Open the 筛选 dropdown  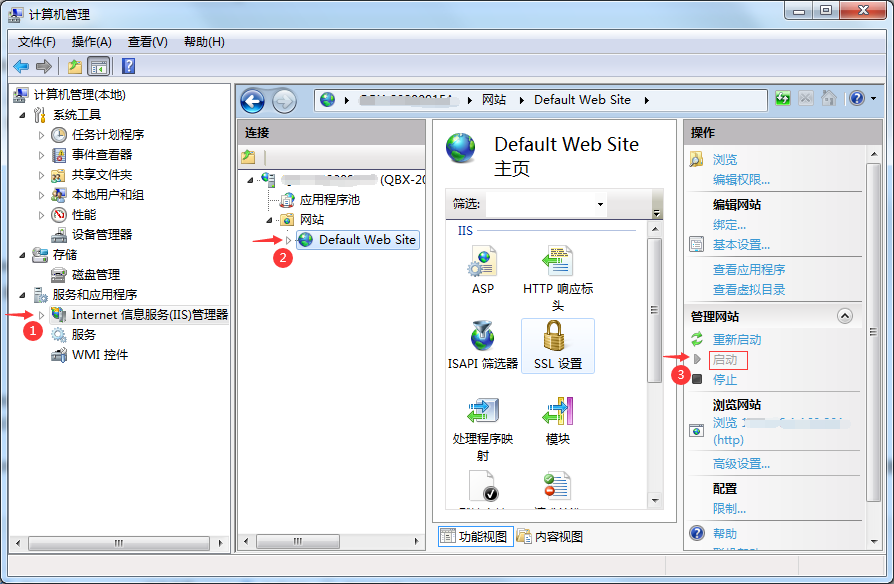pos(600,204)
